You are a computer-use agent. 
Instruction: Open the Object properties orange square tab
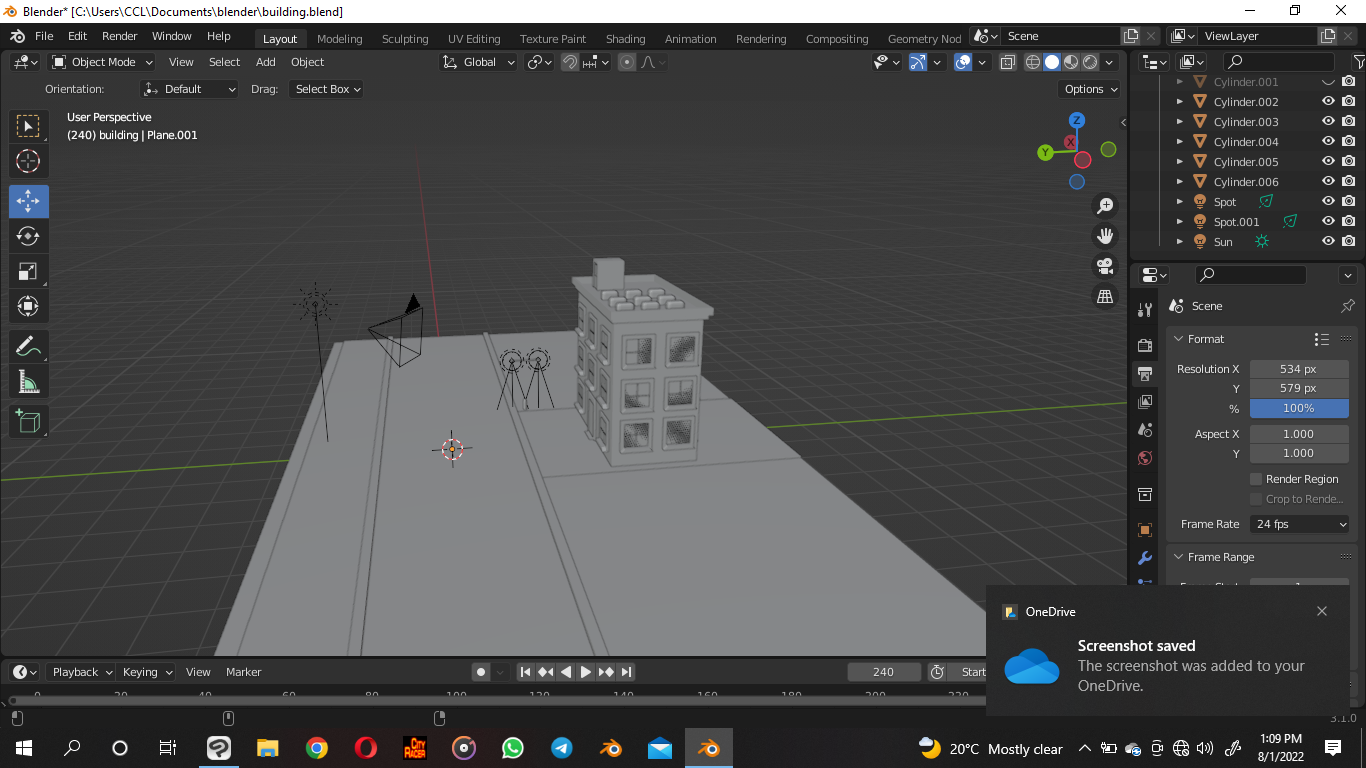[1145, 530]
